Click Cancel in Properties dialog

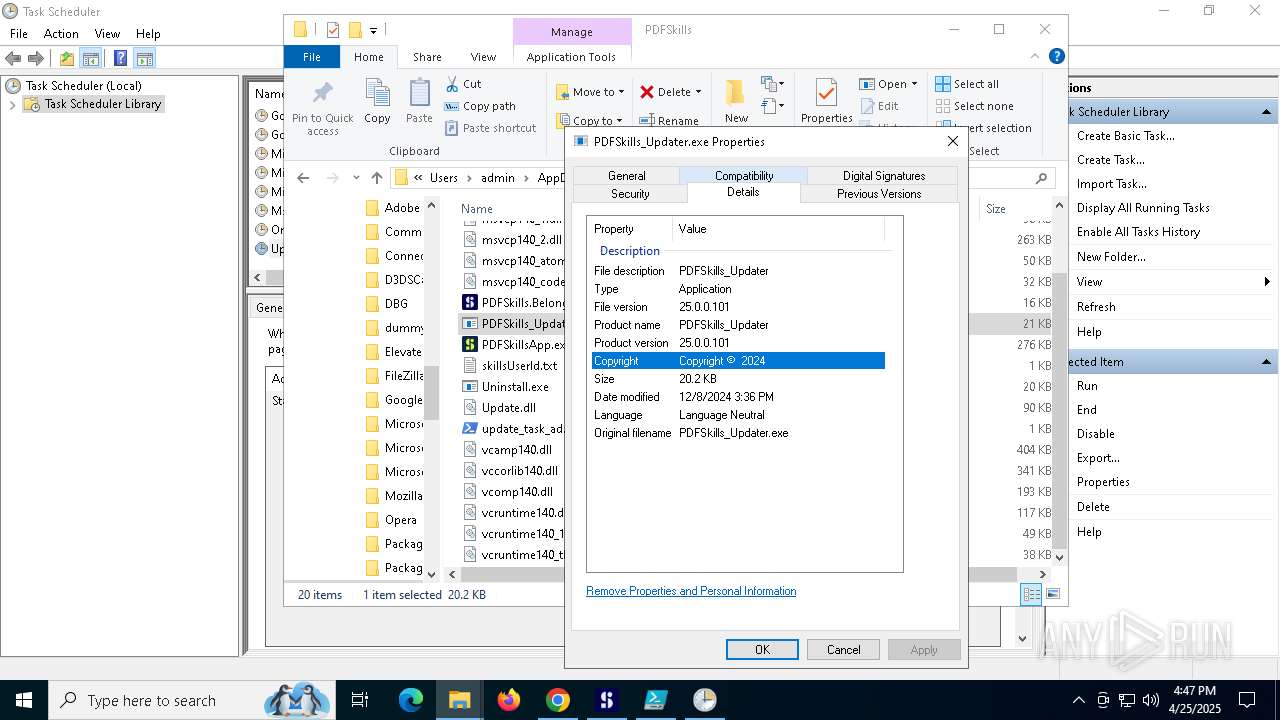843,650
